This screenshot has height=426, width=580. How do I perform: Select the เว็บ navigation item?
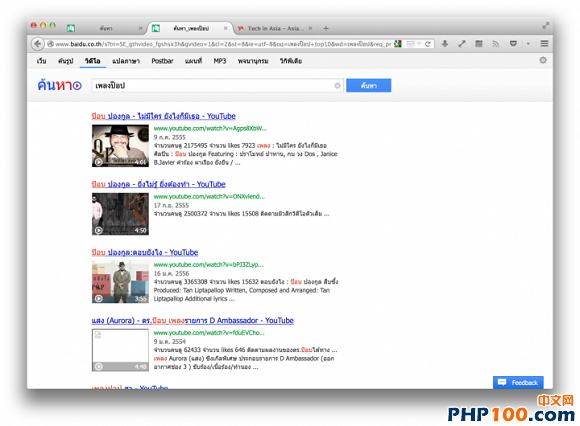point(41,61)
